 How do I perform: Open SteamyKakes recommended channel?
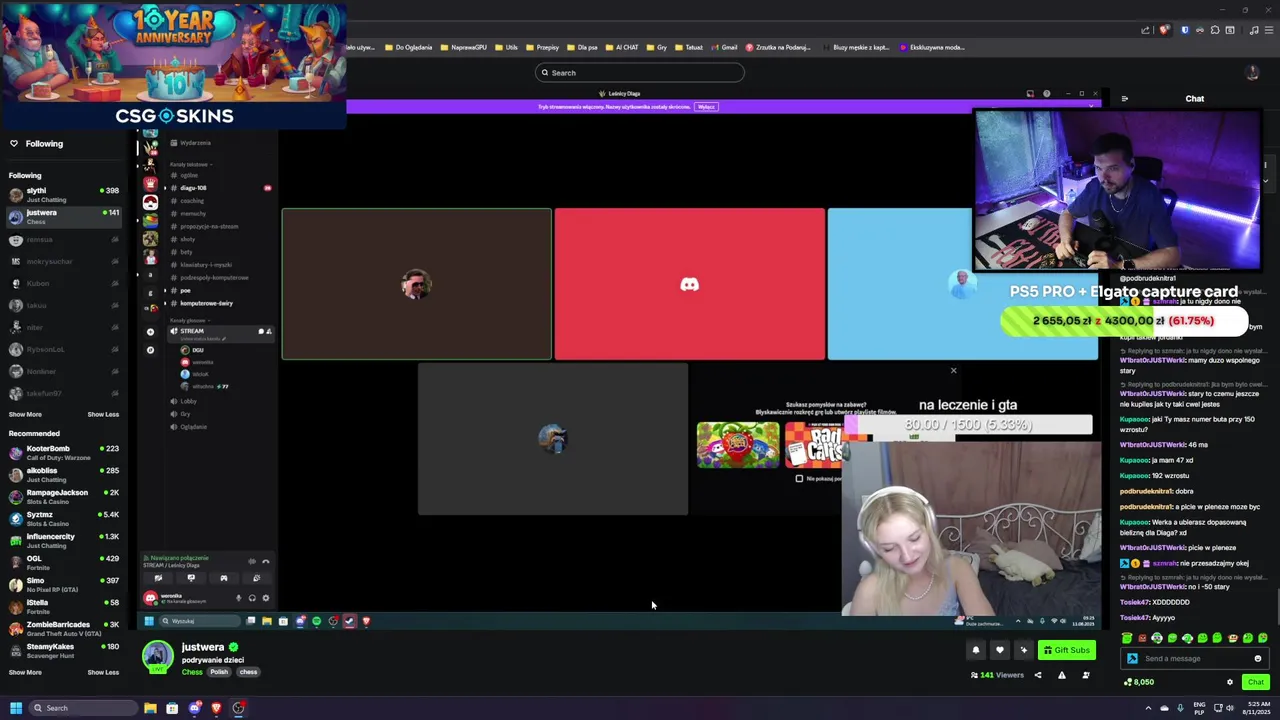pyautogui.click(x=63, y=651)
